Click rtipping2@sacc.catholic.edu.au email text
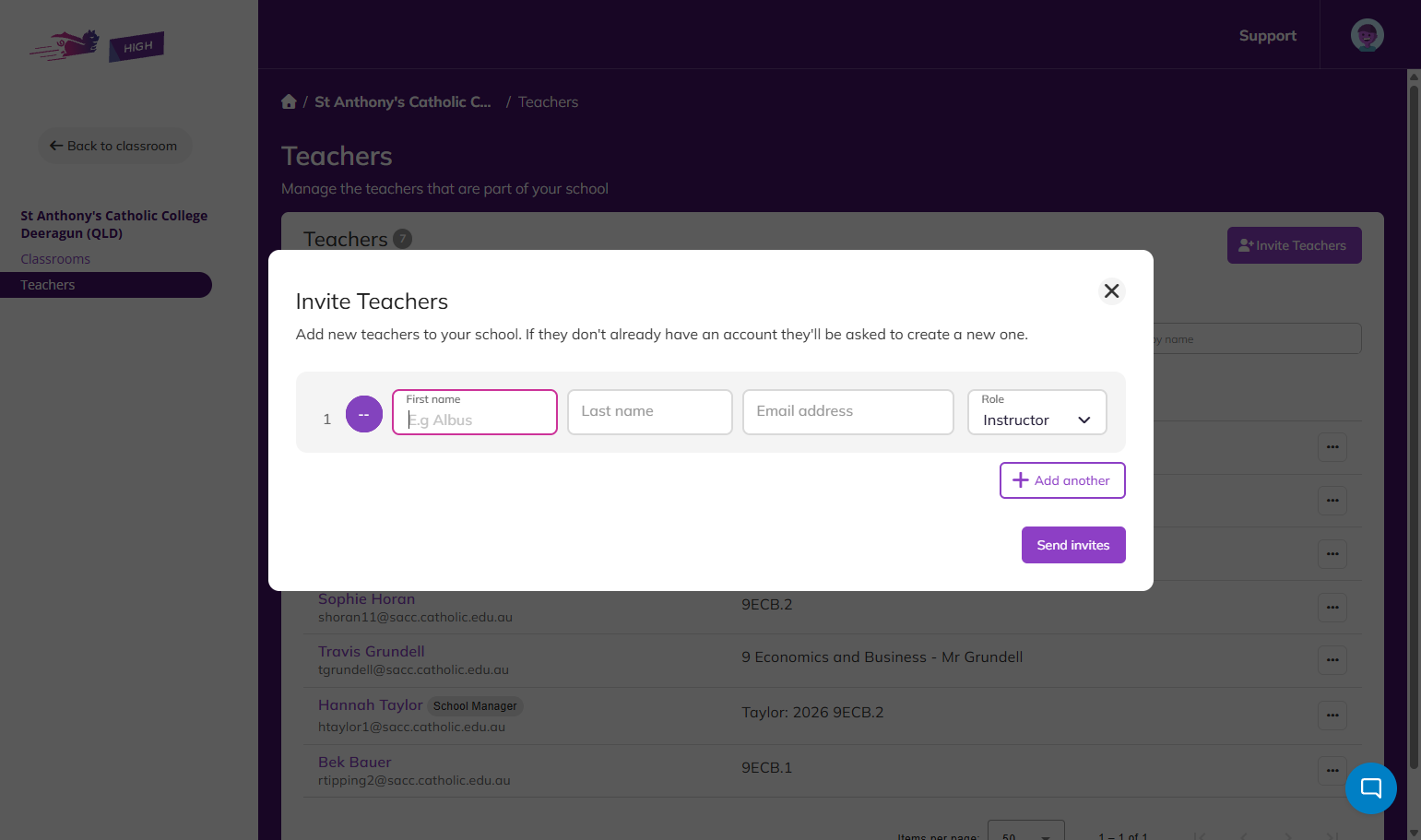This screenshot has height=840, width=1421. [414, 781]
